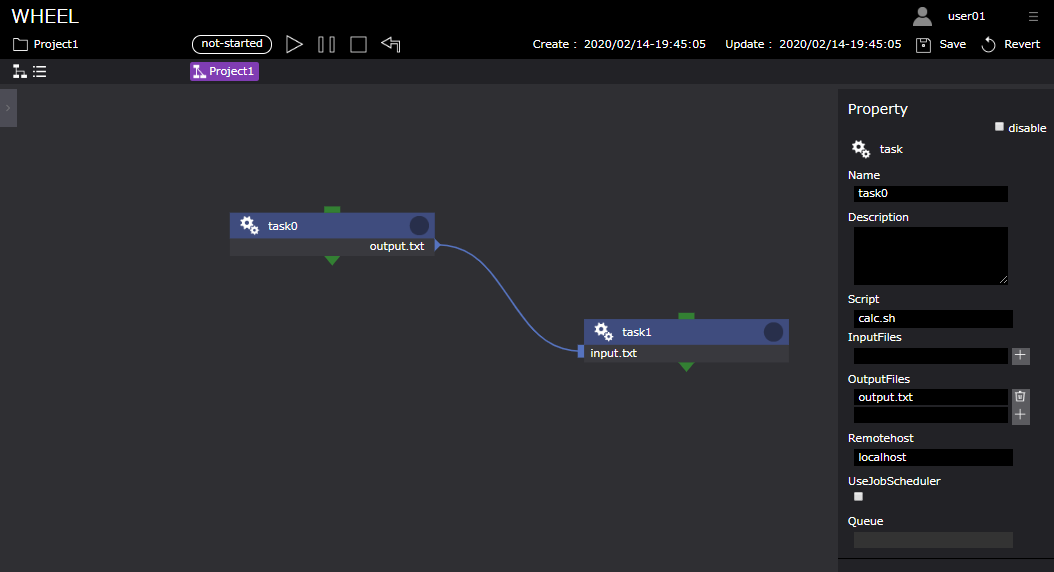
Task: Click the clean project reply-arrow icon
Action: (391, 44)
